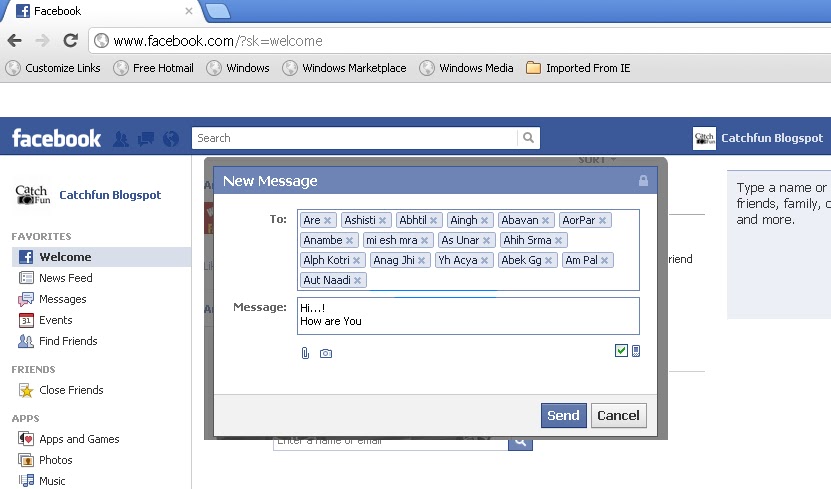Viewport: 831px width, 489px height.
Task: Remove recipient Aut Naadi
Action: (358, 280)
